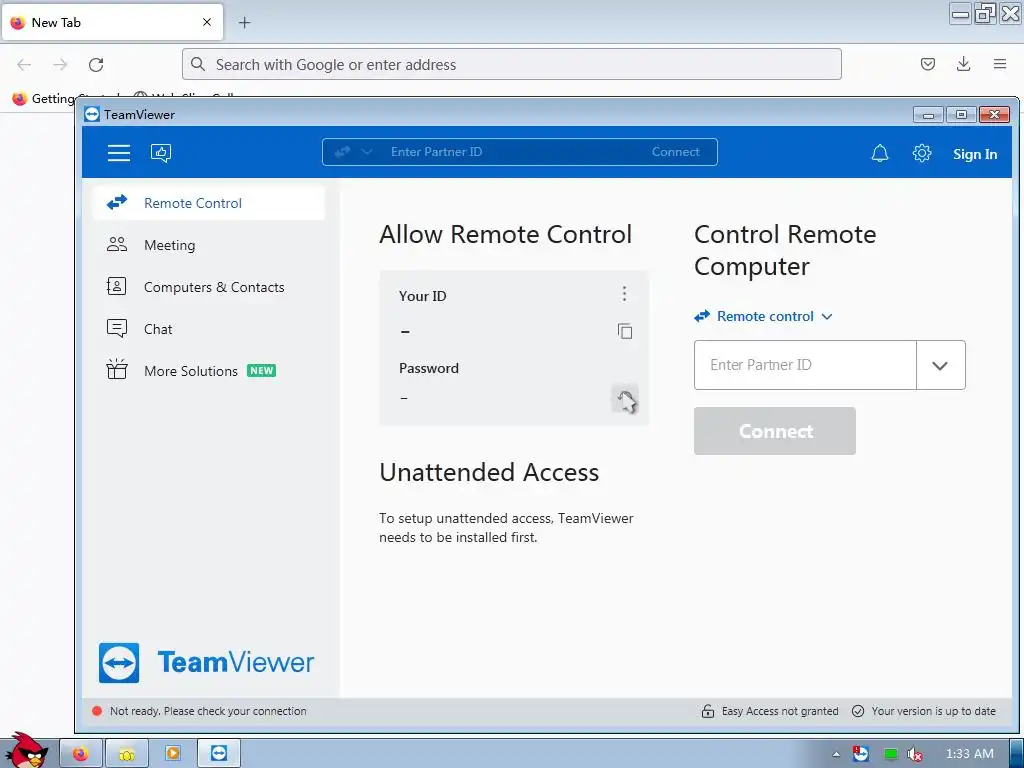Viewport: 1024px width, 768px height.
Task: Click Sign In in TeamViewer header
Action: coord(974,154)
